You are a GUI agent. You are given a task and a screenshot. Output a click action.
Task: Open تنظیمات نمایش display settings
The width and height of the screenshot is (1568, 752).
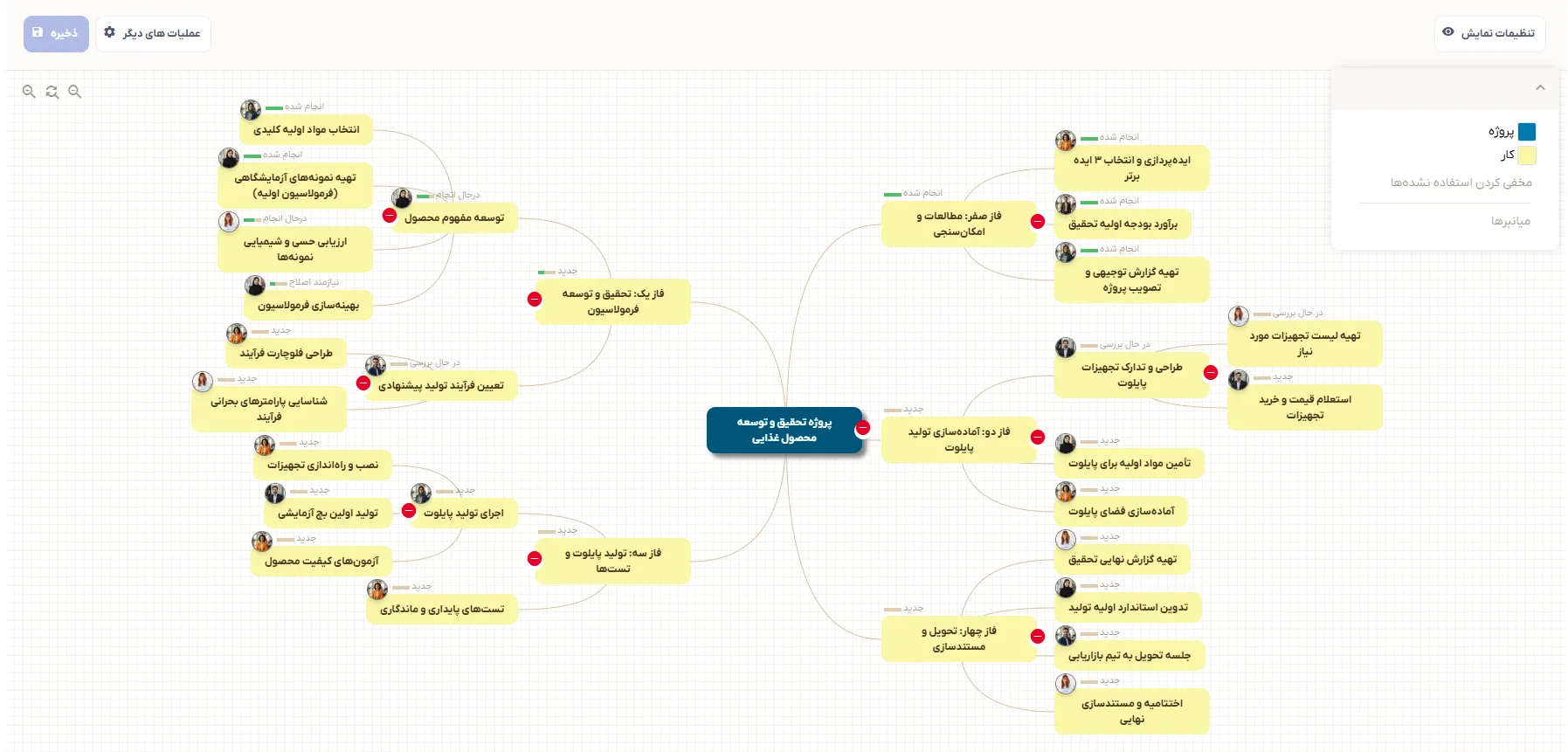1490,33
